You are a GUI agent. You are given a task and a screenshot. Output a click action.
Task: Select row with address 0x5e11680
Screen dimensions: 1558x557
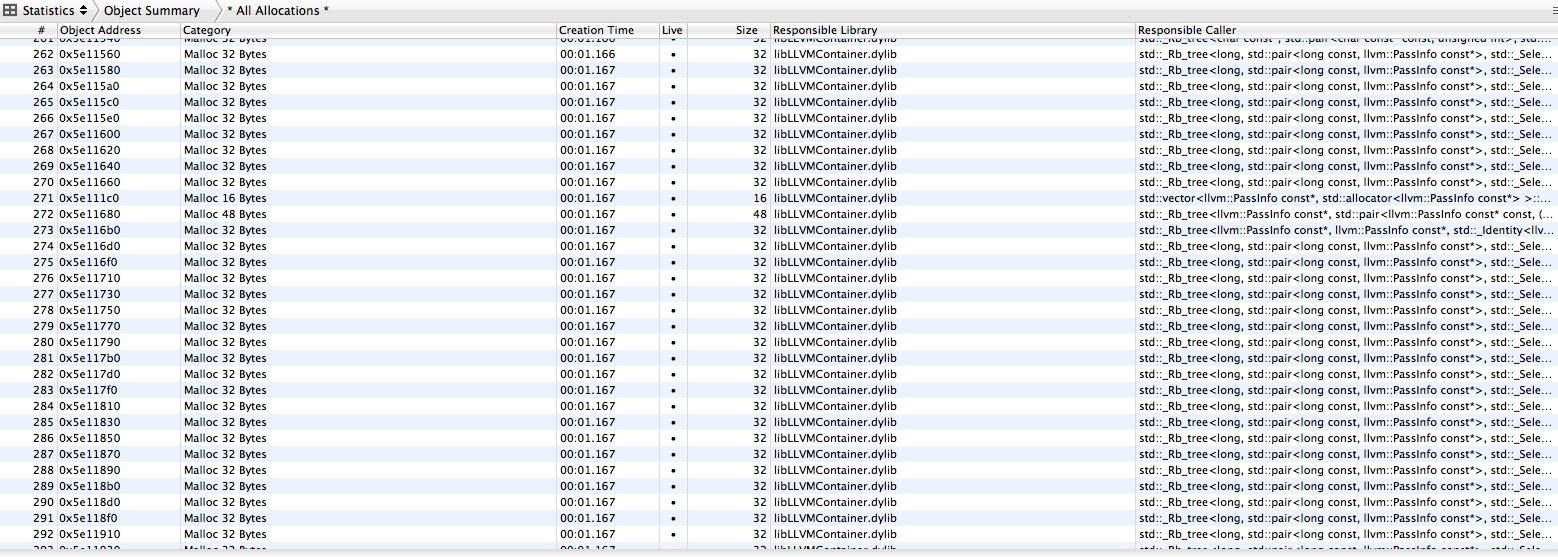click(779, 214)
